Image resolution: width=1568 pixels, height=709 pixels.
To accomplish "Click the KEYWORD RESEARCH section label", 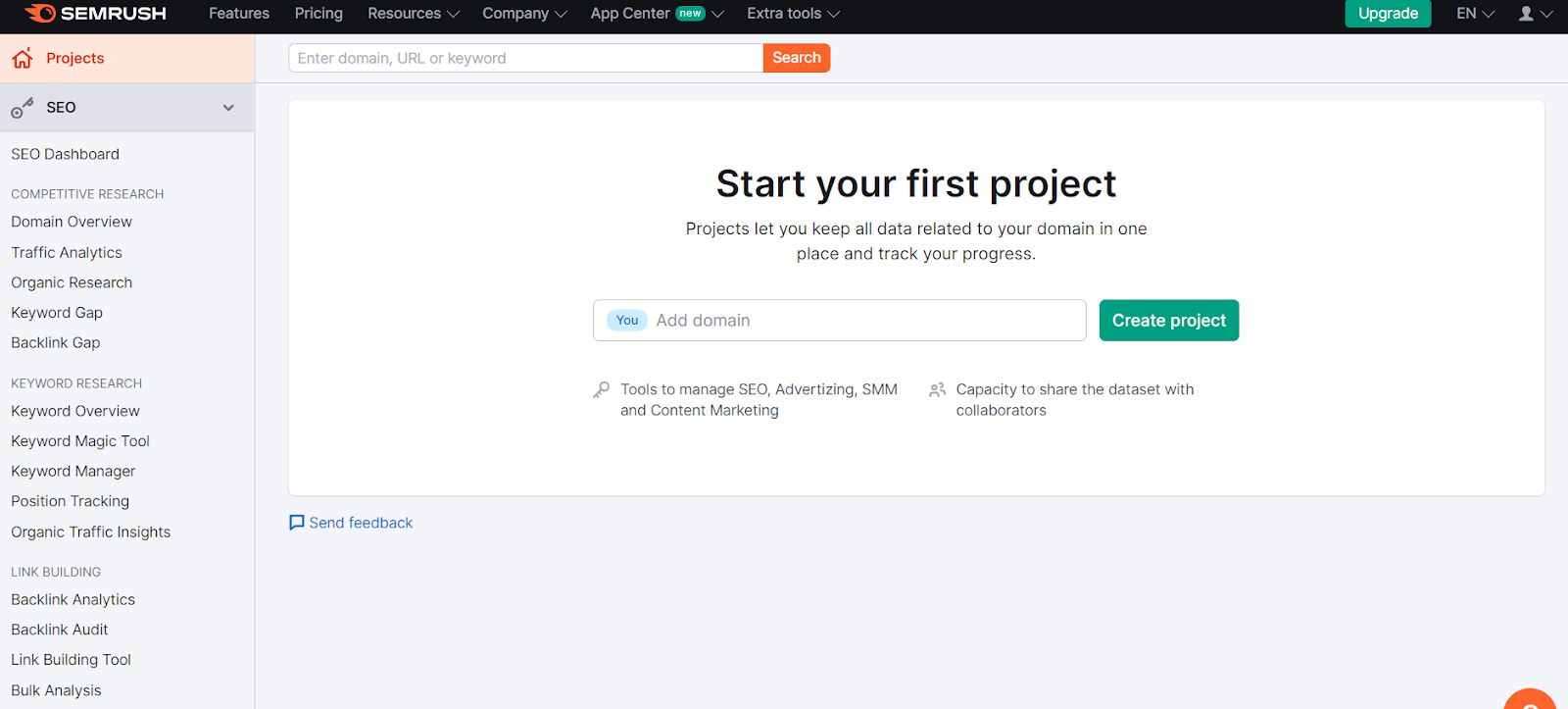I will coord(76,383).
